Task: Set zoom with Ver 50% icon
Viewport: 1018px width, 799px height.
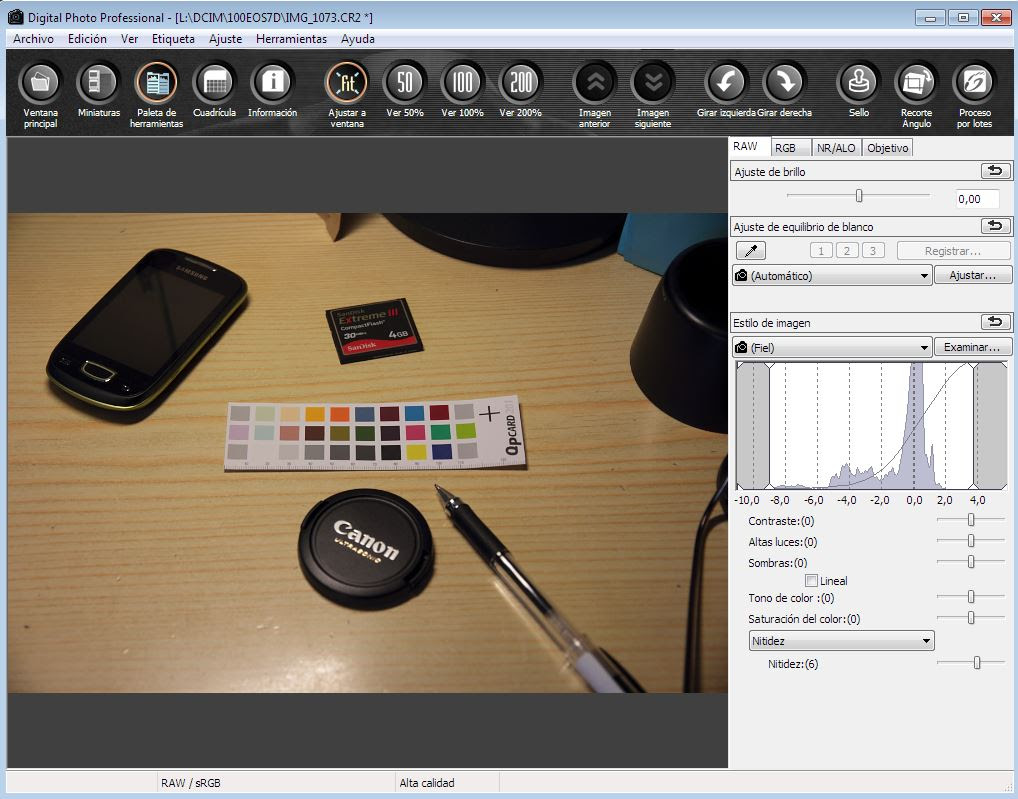Action: [x=404, y=82]
